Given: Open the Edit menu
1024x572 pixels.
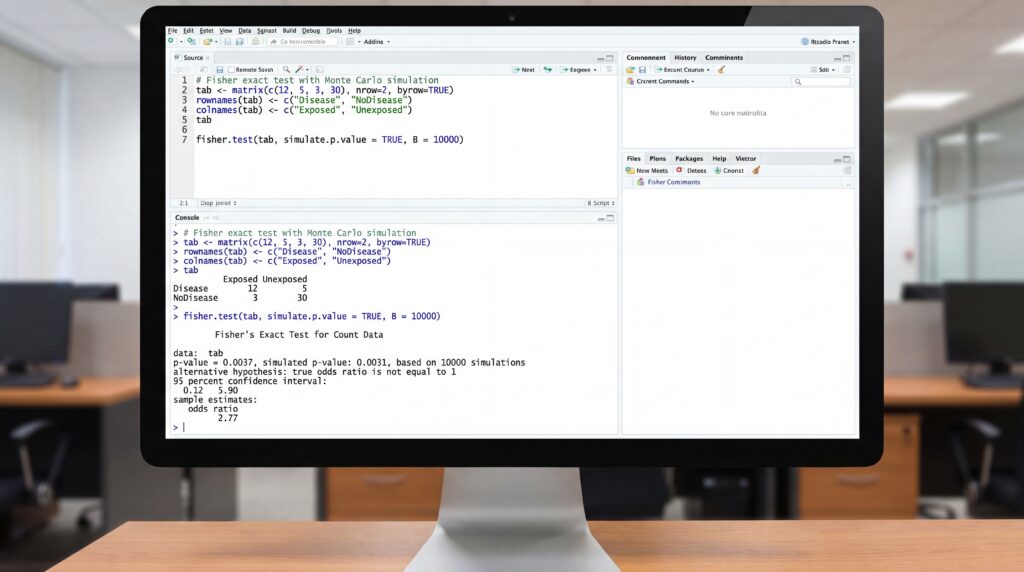Looking at the screenshot, I should [188, 31].
